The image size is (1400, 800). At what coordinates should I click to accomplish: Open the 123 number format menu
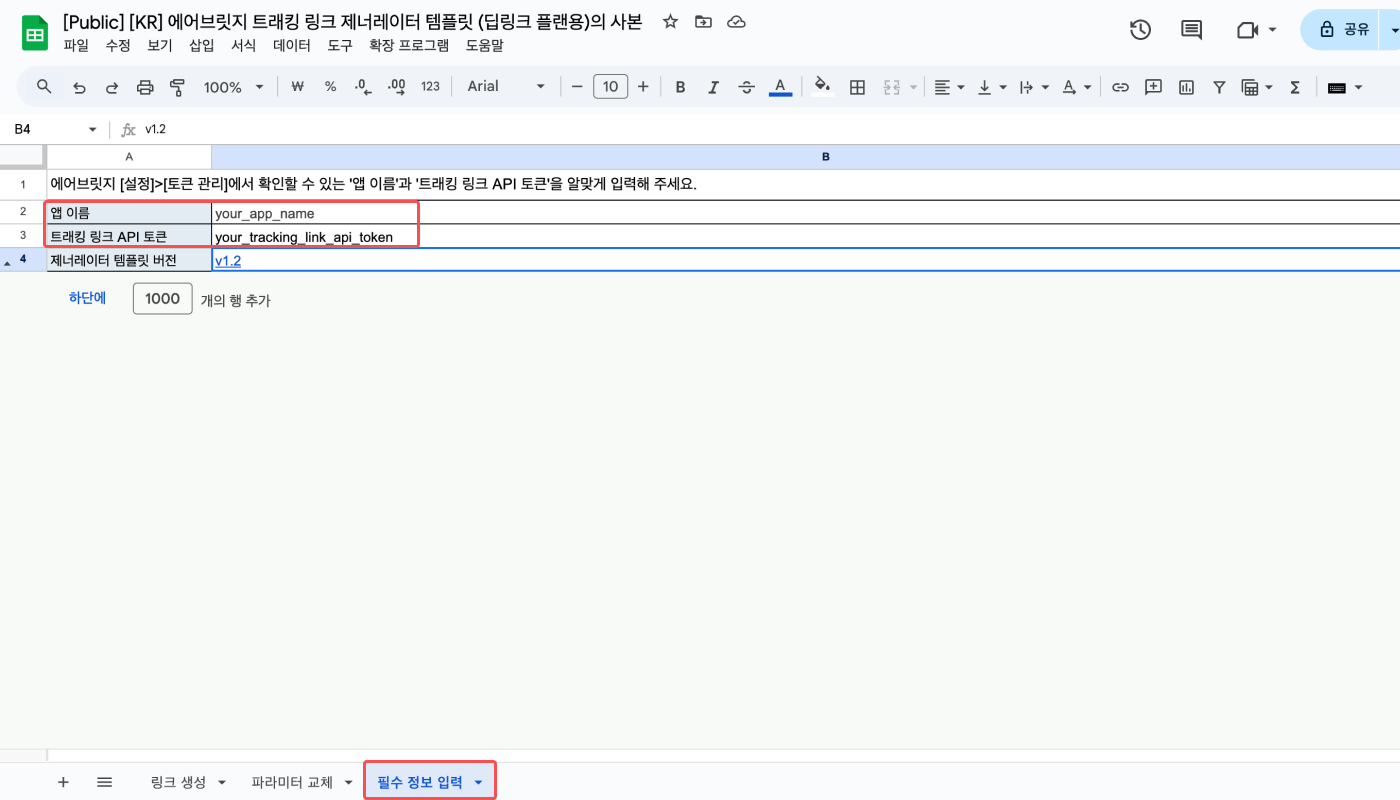point(430,87)
